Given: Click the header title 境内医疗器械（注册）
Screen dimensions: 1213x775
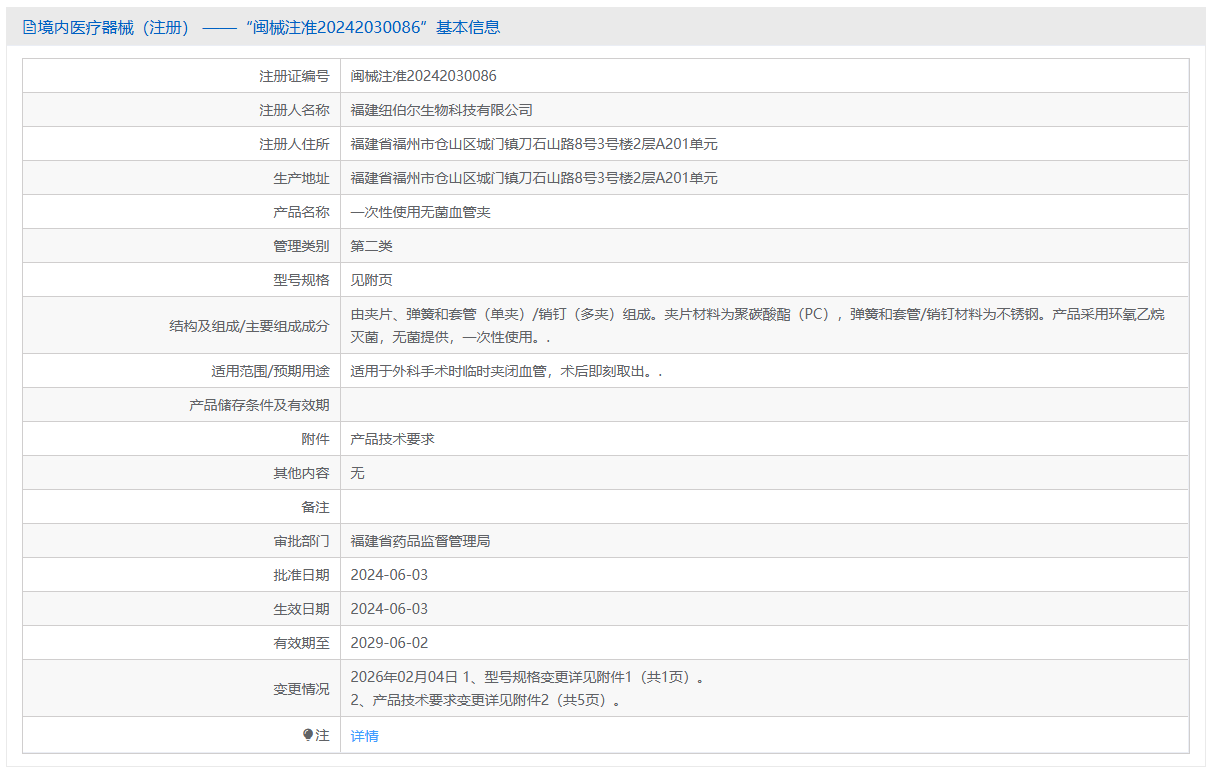Looking at the screenshot, I should click(114, 27).
